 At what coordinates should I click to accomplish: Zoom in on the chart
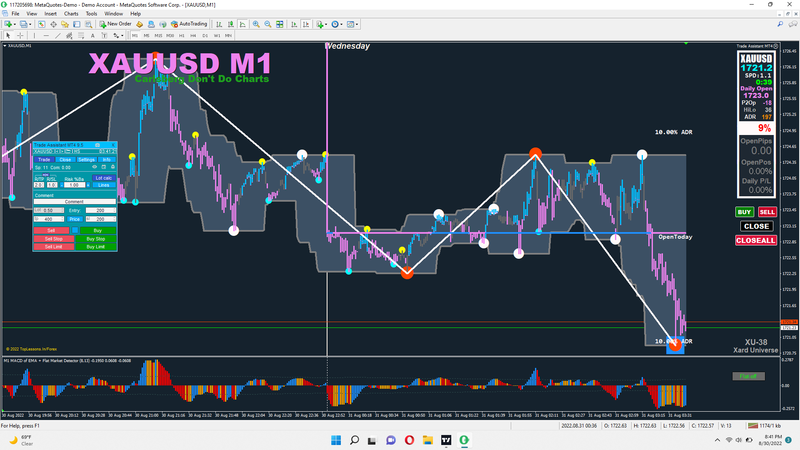click(x=256, y=24)
